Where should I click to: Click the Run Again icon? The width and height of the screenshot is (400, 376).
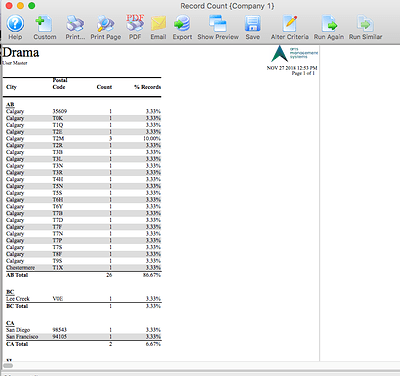pyautogui.click(x=329, y=24)
